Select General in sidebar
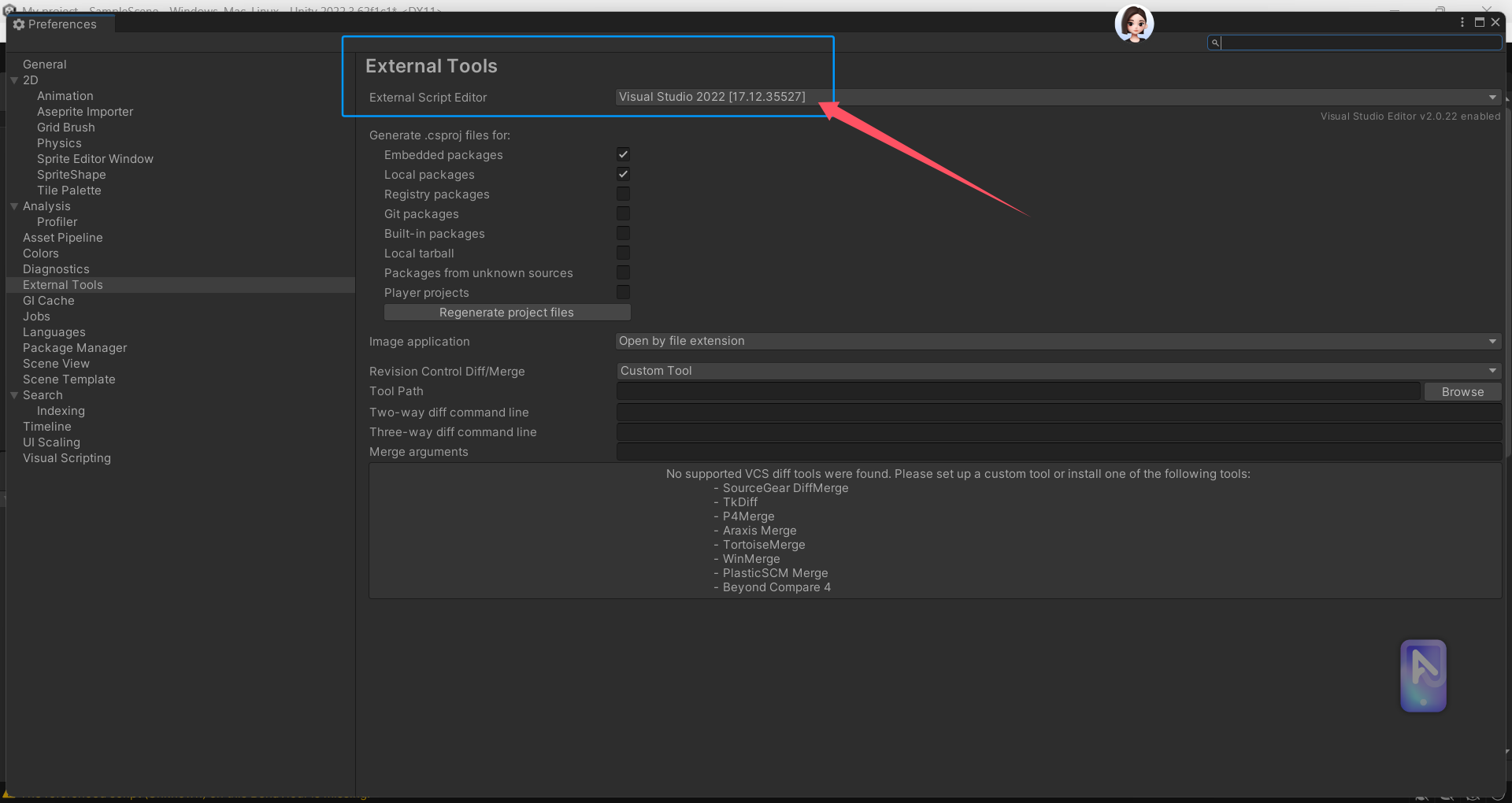This screenshot has width=1512, height=803. point(45,65)
